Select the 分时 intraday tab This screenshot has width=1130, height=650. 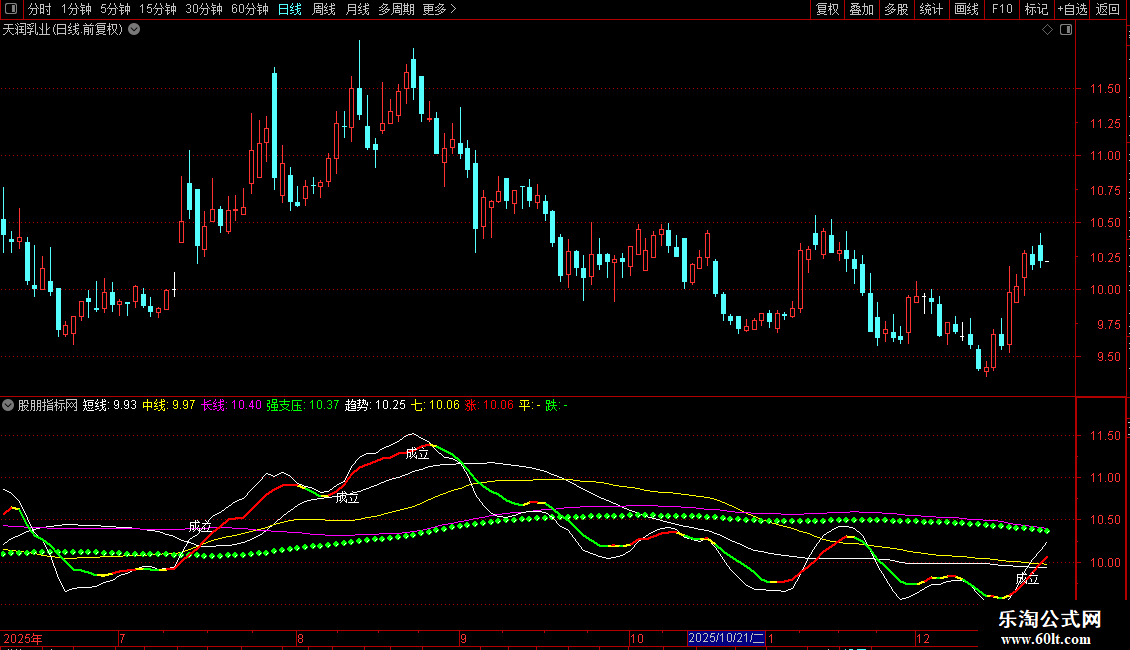tap(39, 9)
